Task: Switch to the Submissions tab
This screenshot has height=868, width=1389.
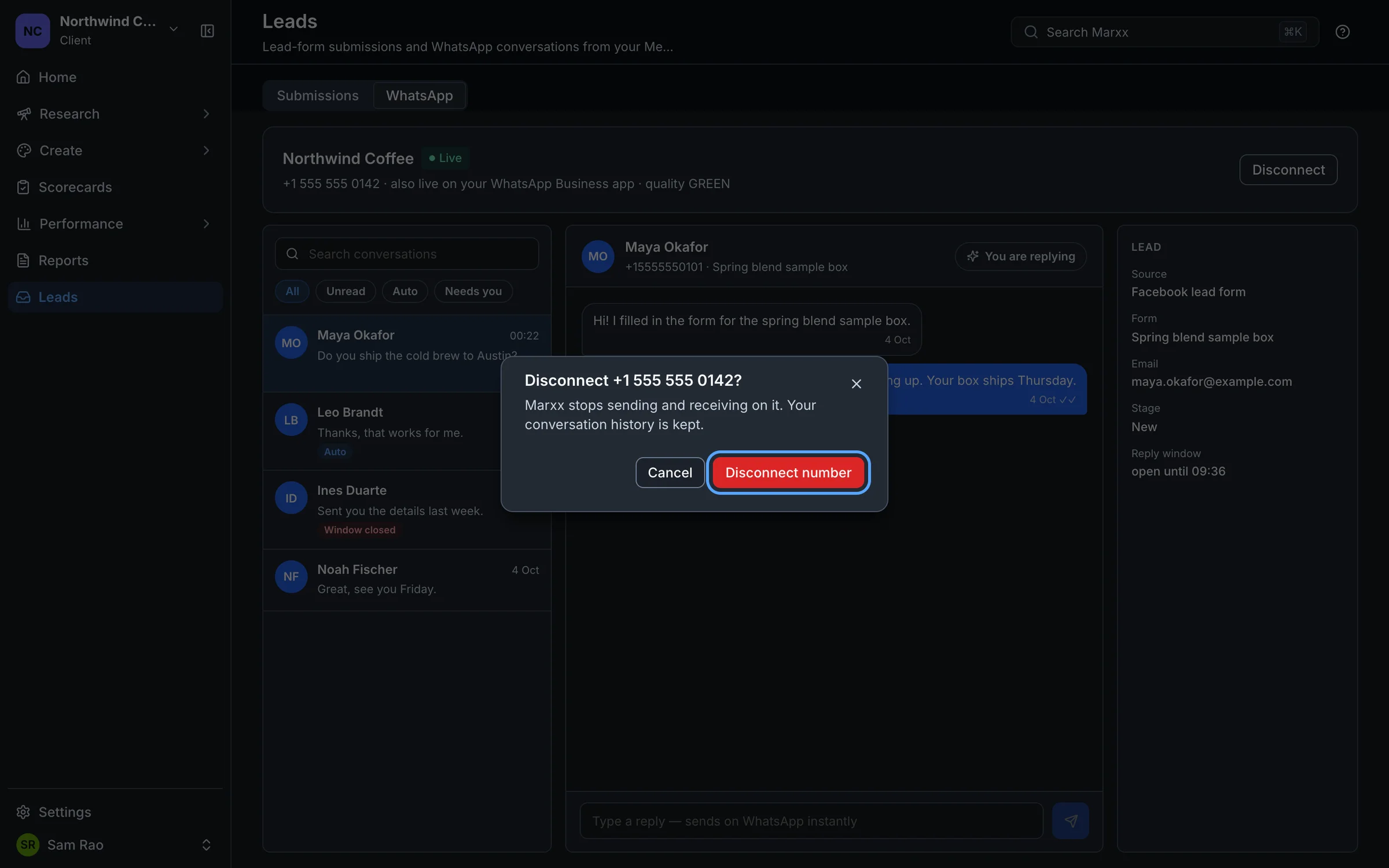Action: pyautogui.click(x=317, y=95)
